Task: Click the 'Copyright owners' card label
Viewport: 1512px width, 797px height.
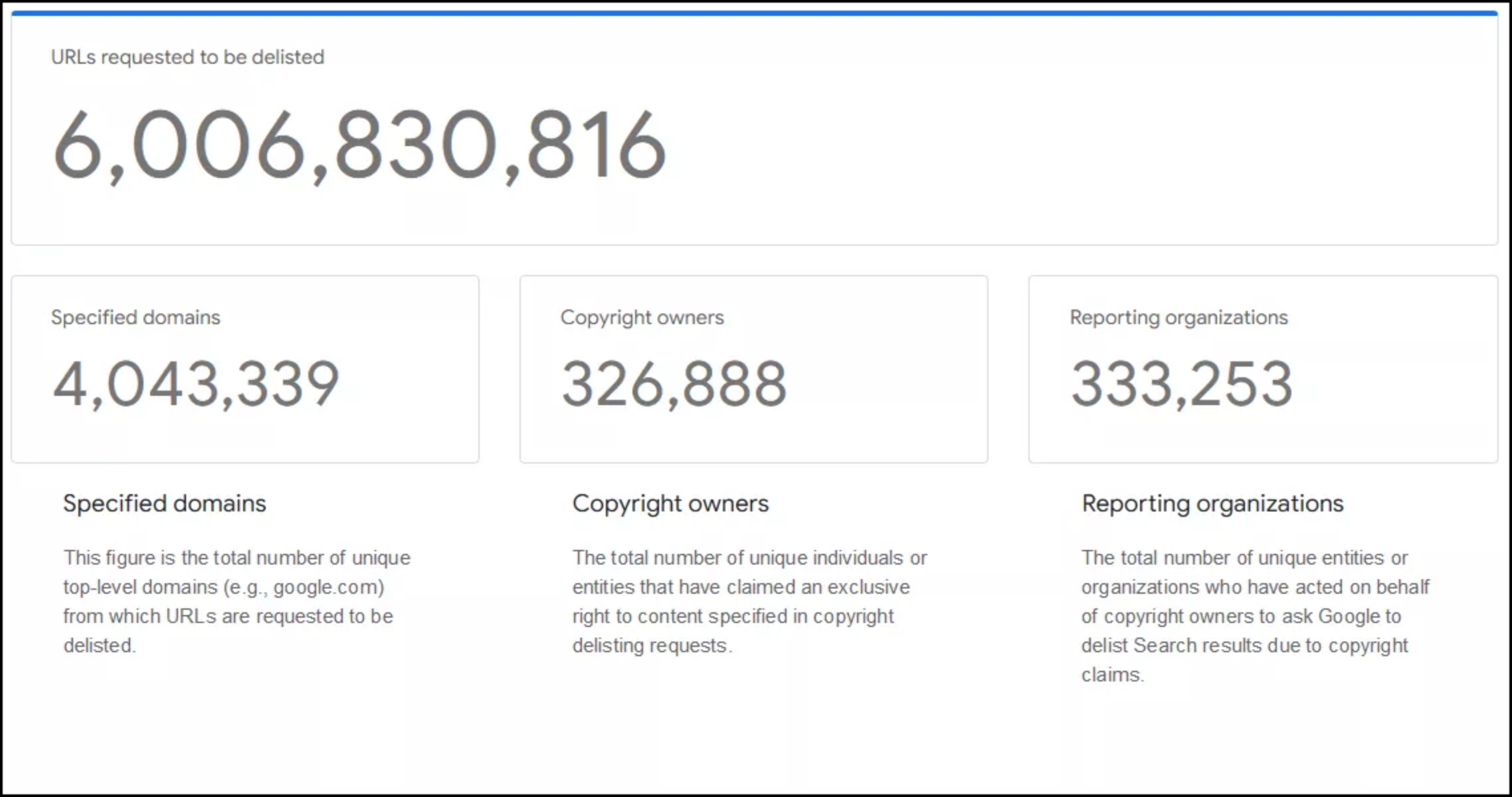Action: (x=642, y=317)
